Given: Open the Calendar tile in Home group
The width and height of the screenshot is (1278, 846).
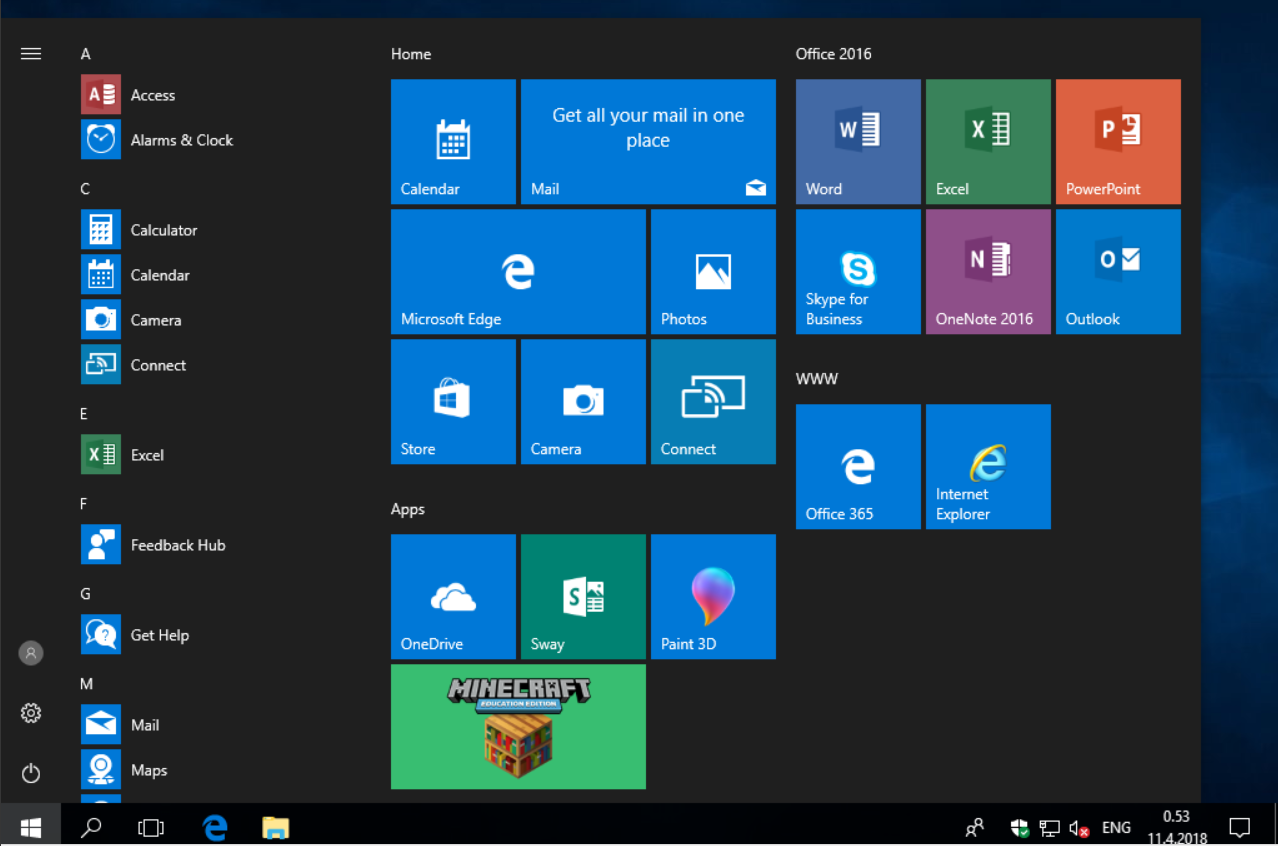Looking at the screenshot, I should point(453,142).
